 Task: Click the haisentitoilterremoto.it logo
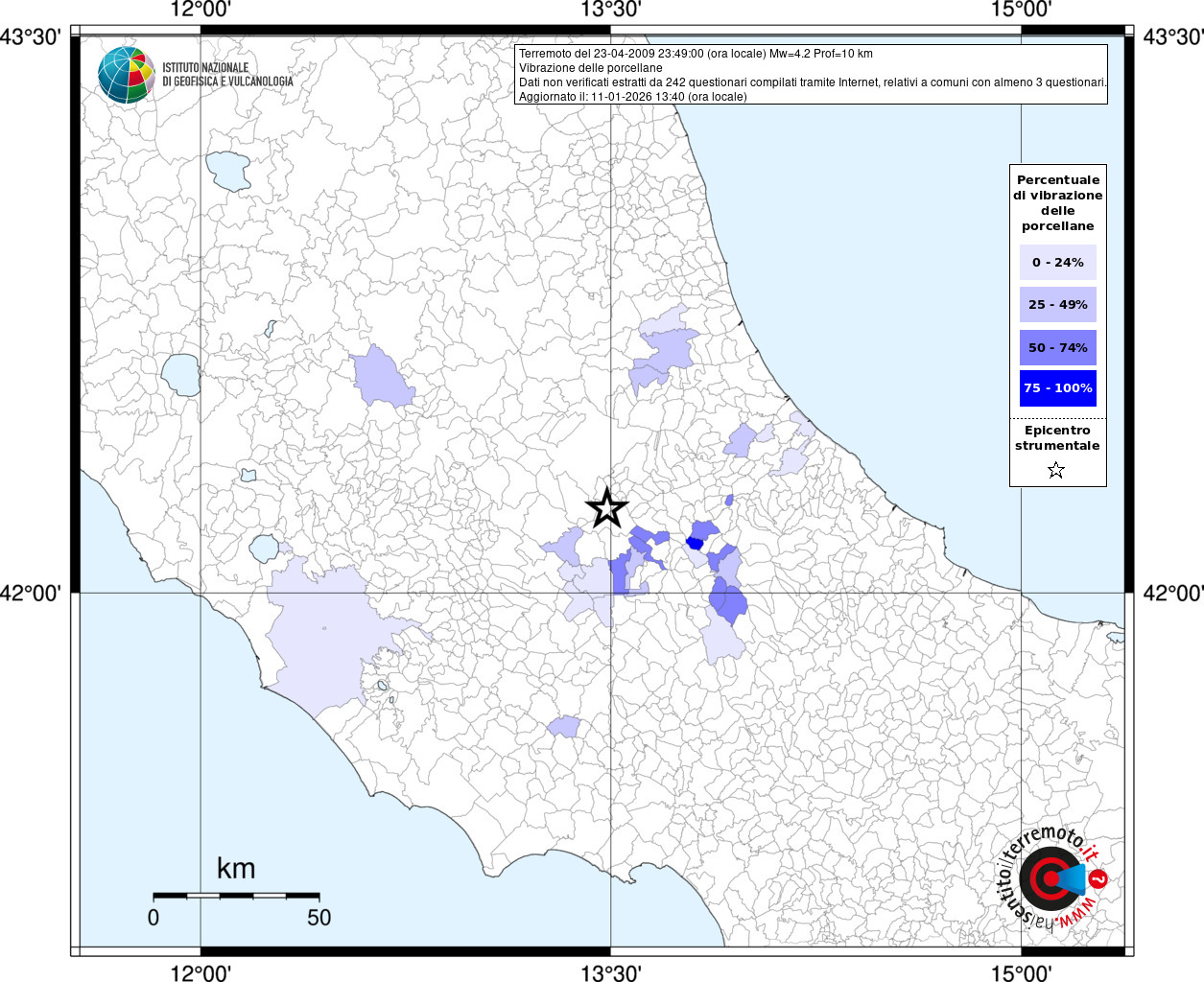click(1053, 879)
